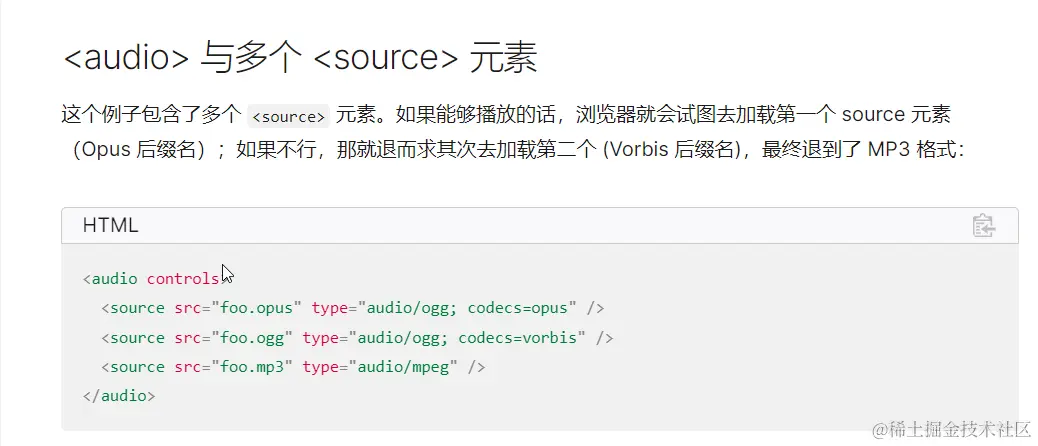This screenshot has width=1038, height=446.
Task: Click the source tag name on the foo.opus line
Action: (137, 308)
